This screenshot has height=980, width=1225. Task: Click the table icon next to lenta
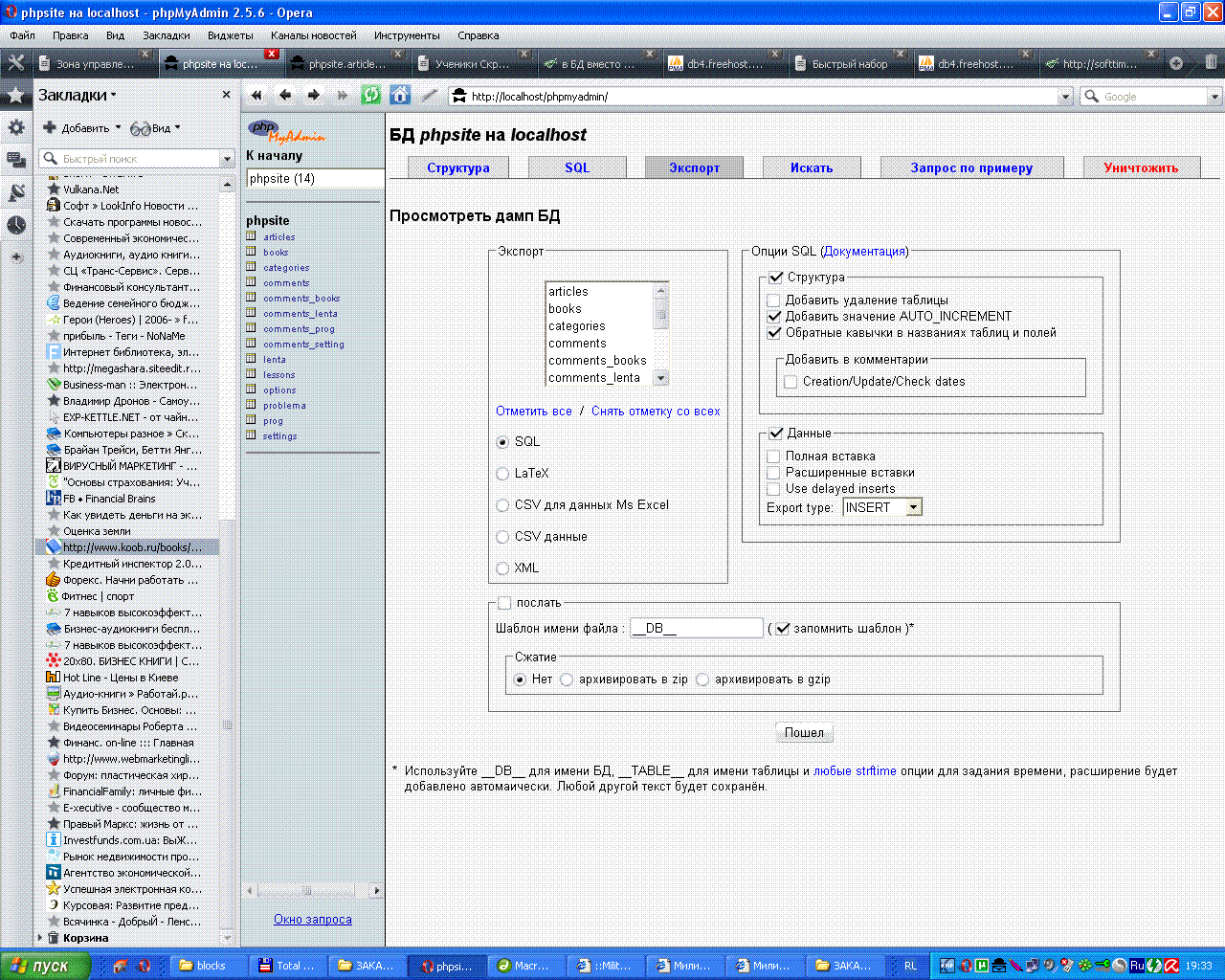tap(252, 359)
